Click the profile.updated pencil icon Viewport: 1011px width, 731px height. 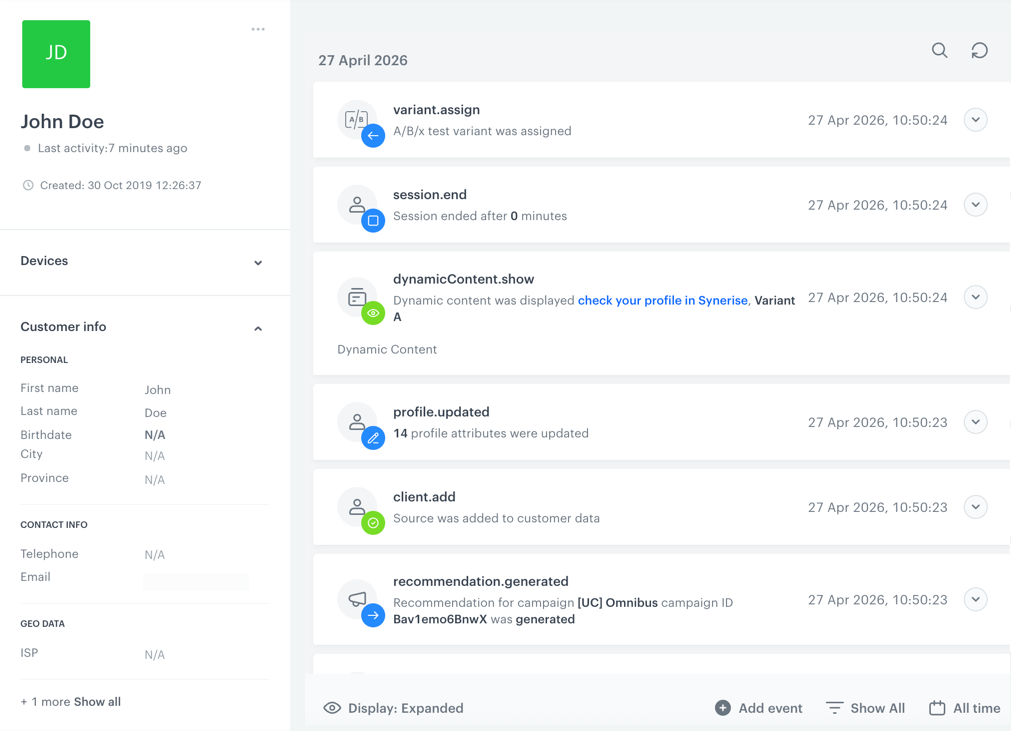pos(373,438)
